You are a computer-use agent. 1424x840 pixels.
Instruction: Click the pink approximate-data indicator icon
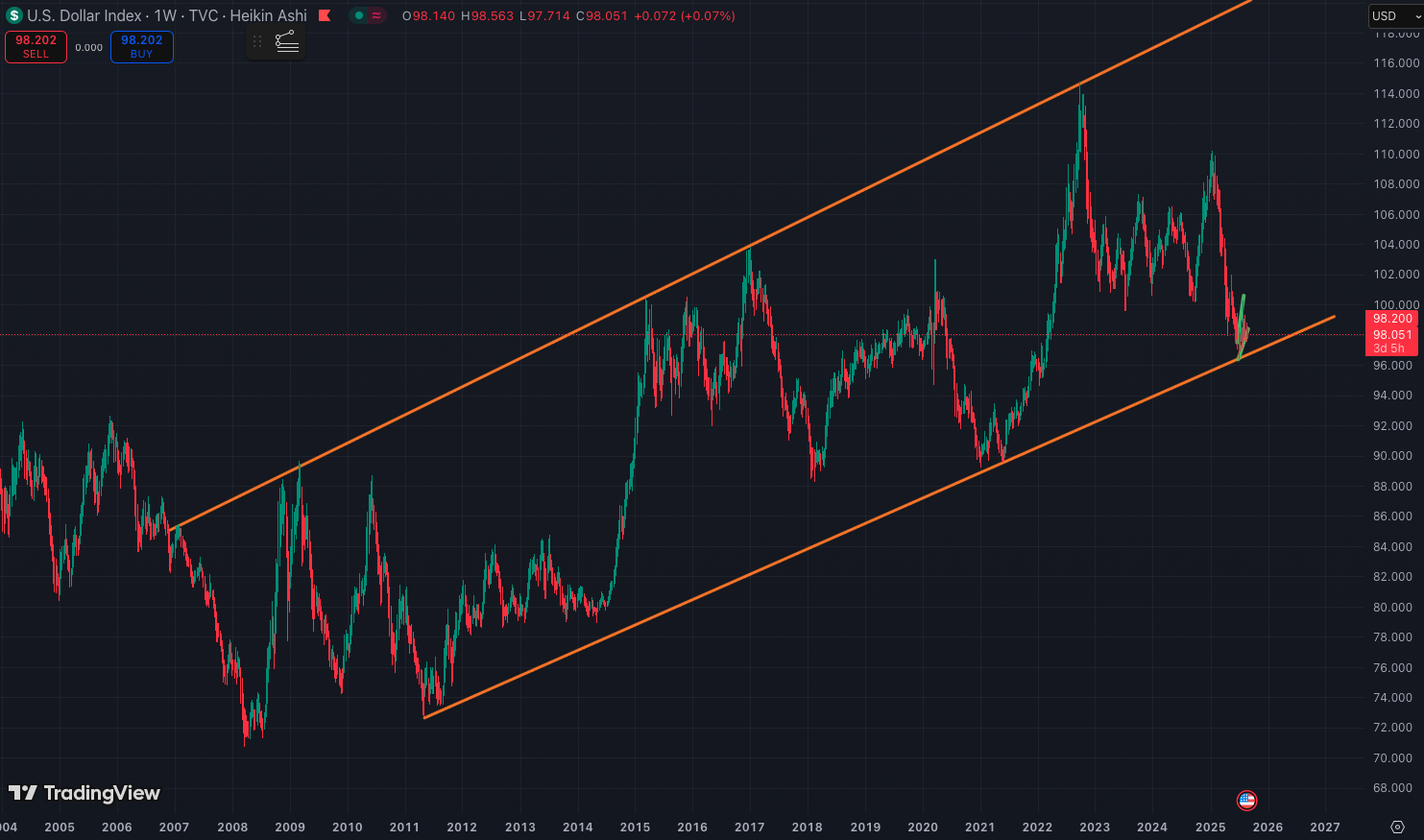point(376,15)
